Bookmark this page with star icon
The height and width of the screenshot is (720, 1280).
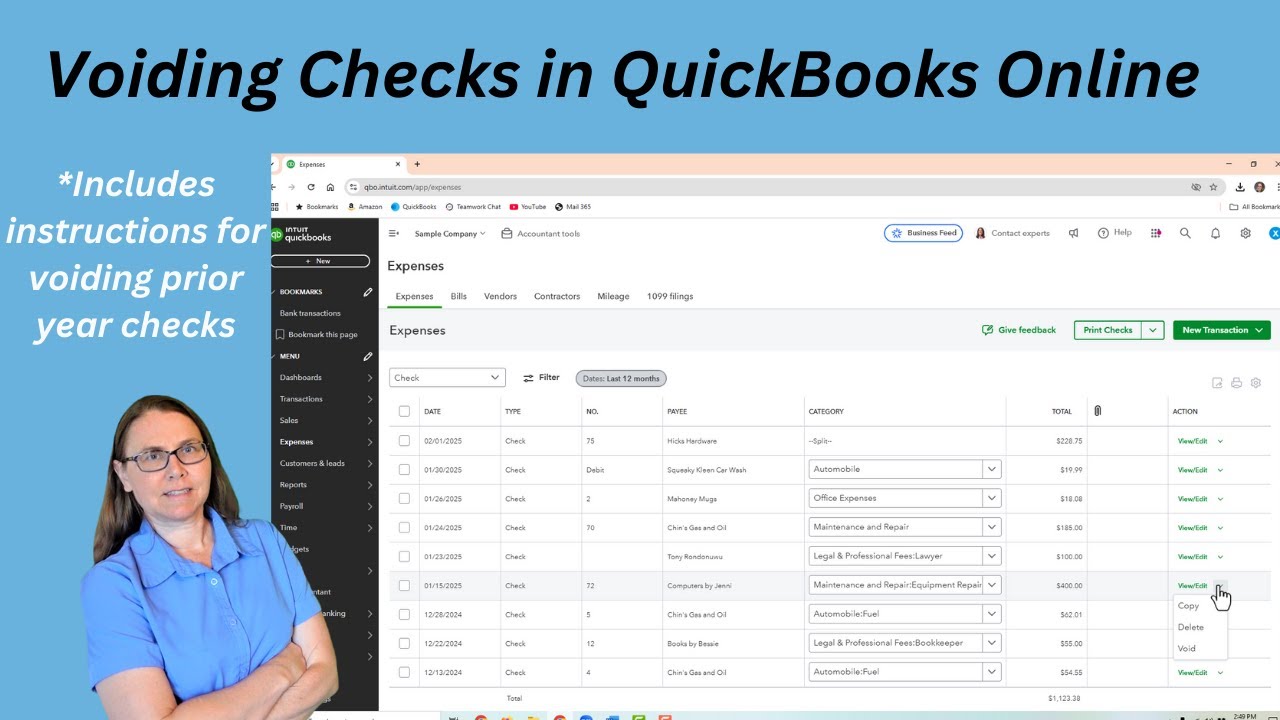1213,187
